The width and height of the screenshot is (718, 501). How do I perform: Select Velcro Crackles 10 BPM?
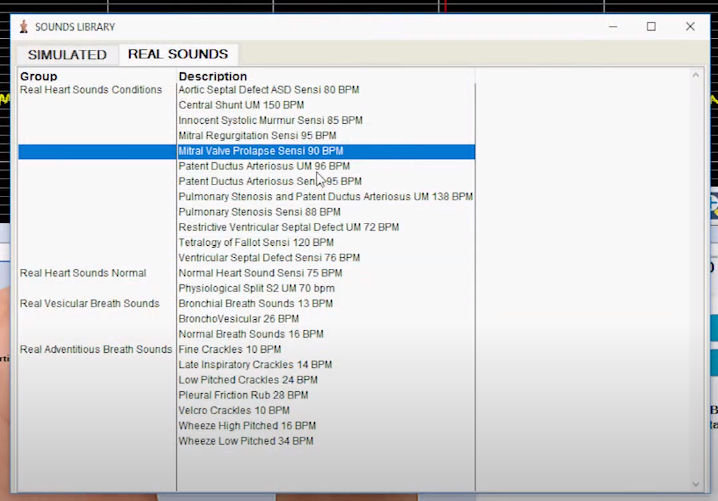pyautogui.click(x=234, y=410)
